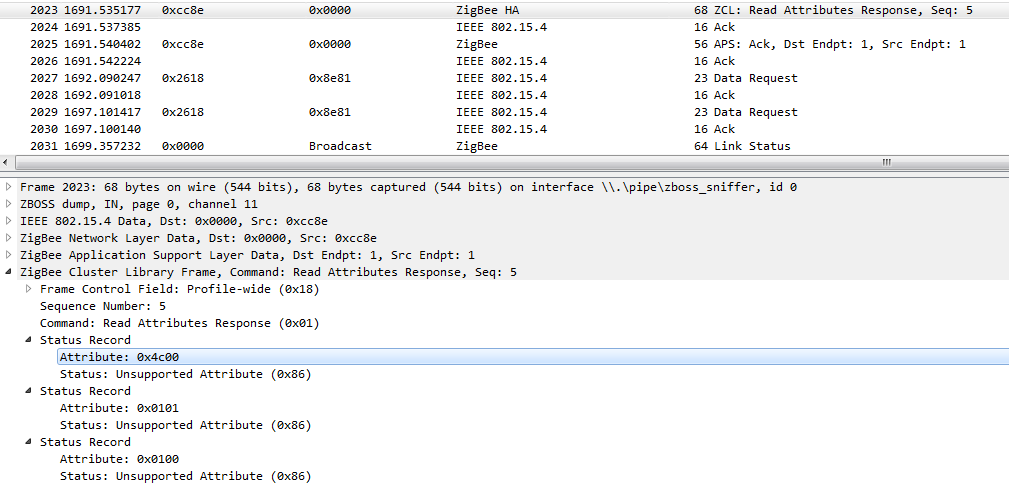1009x489 pixels.
Task: Select packet 2024 Ack row
Action: coord(504,27)
